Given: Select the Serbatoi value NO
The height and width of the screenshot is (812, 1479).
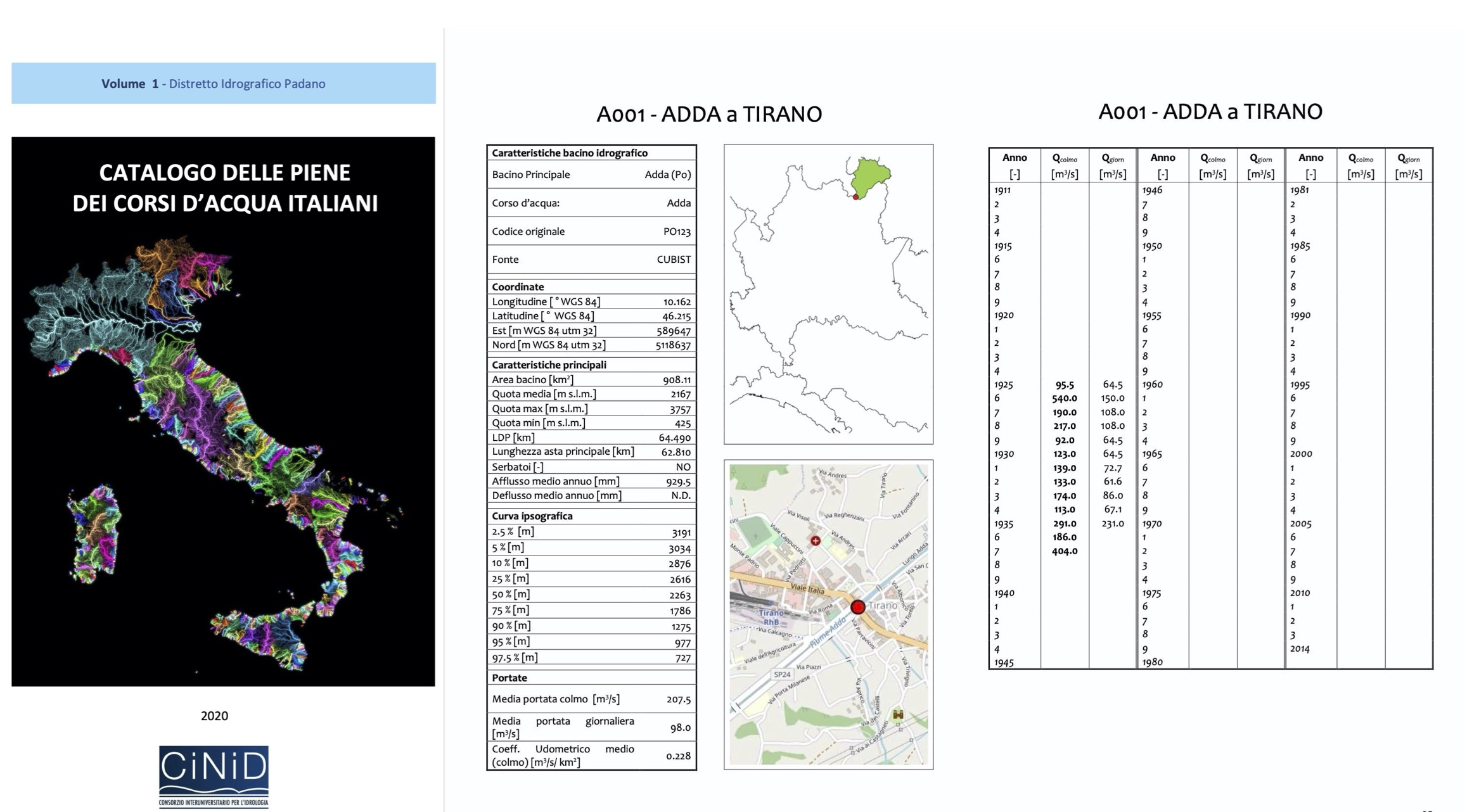Looking at the screenshot, I should pyautogui.click(x=683, y=467).
